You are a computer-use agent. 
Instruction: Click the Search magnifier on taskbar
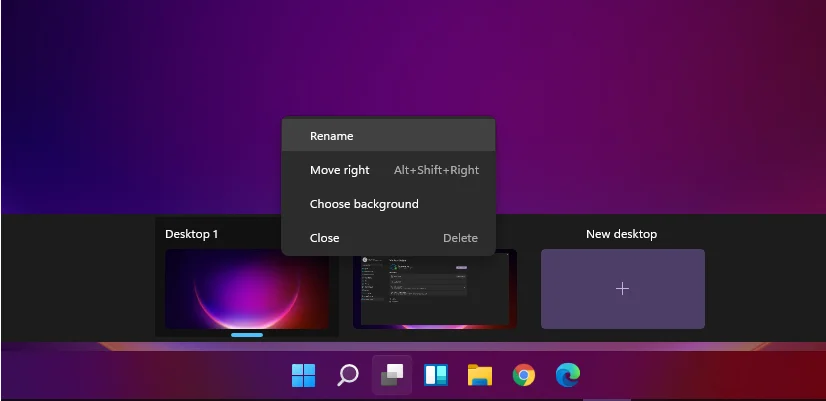(x=348, y=376)
